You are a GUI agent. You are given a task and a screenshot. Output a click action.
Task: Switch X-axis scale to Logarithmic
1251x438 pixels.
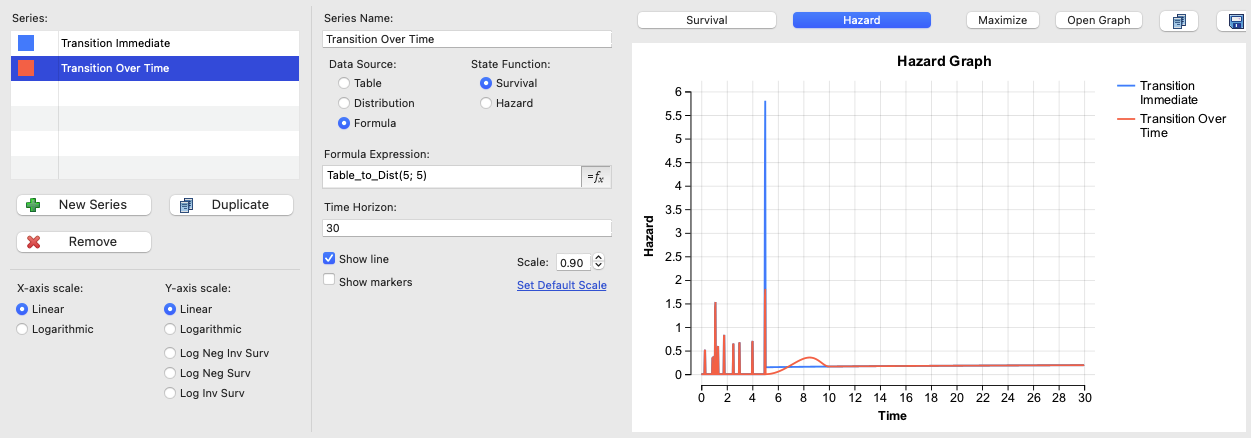23,329
